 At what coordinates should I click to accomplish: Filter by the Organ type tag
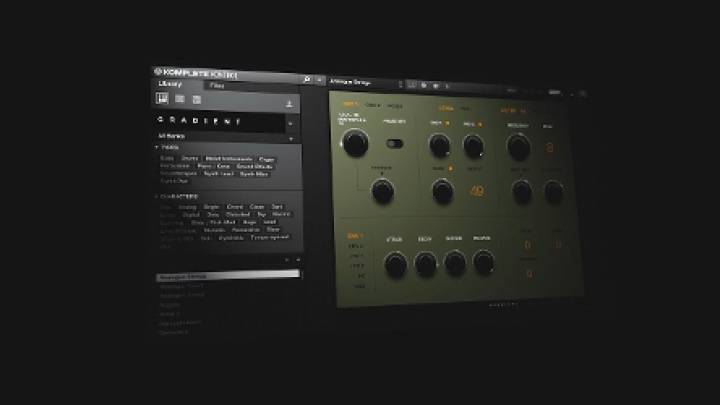(x=267, y=160)
